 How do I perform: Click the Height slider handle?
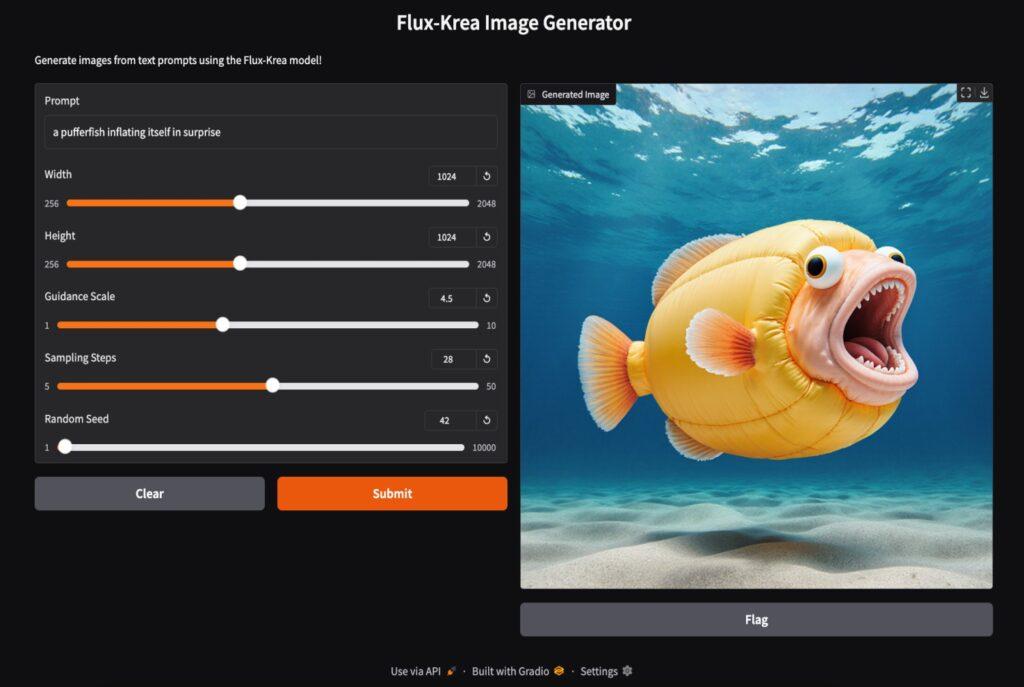pyautogui.click(x=240, y=263)
